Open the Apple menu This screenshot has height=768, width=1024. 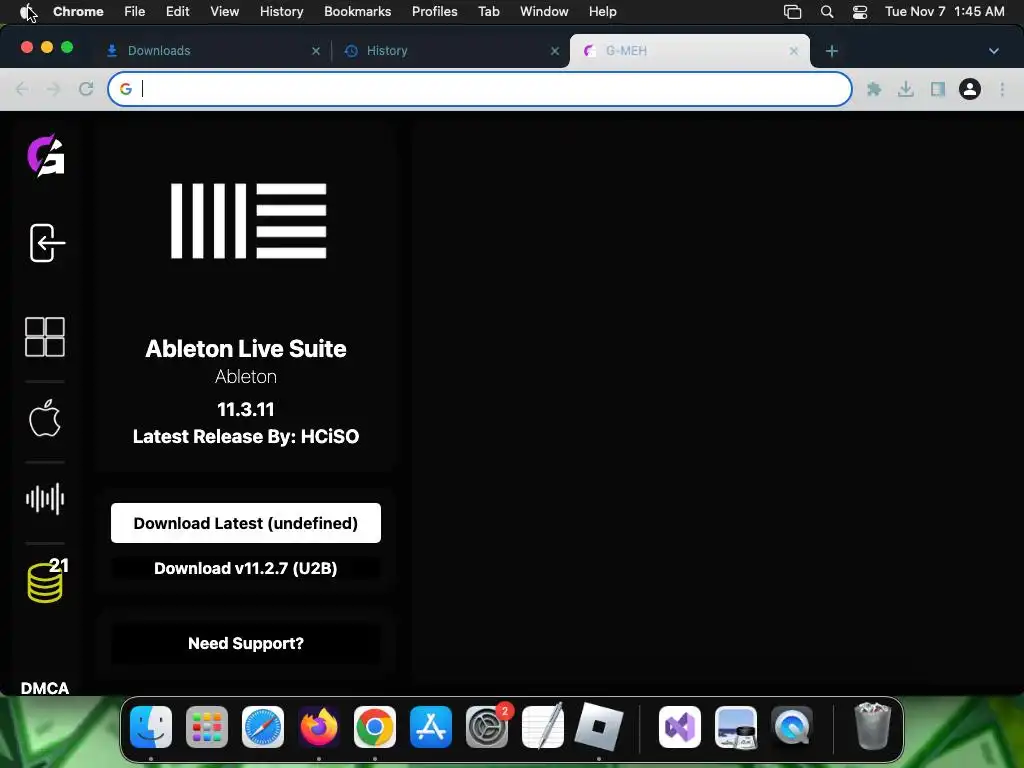pos(27,12)
